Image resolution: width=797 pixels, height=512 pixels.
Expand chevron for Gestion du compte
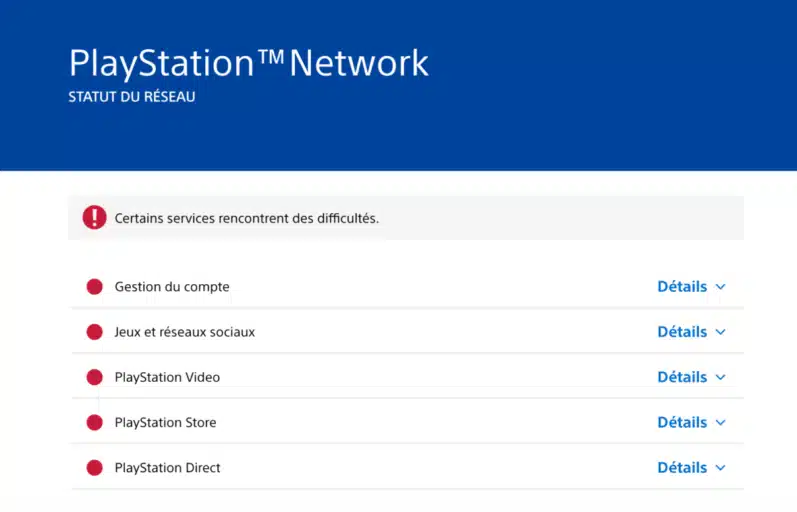[721, 287]
